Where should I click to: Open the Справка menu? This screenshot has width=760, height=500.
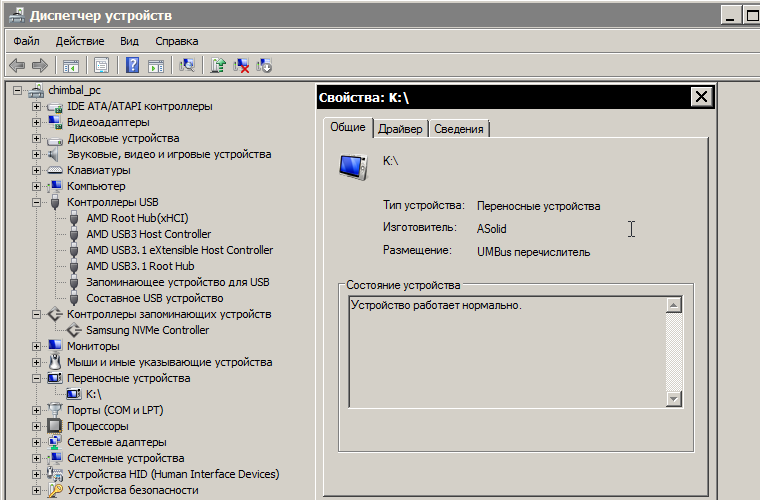click(x=177, y=41)
